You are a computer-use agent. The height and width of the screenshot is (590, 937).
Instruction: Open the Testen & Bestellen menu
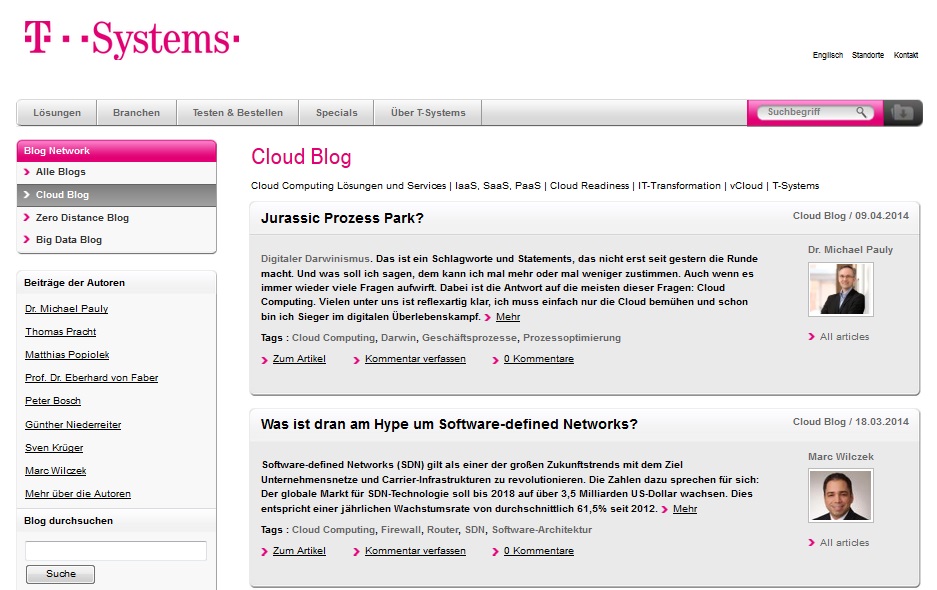point(237,113)
